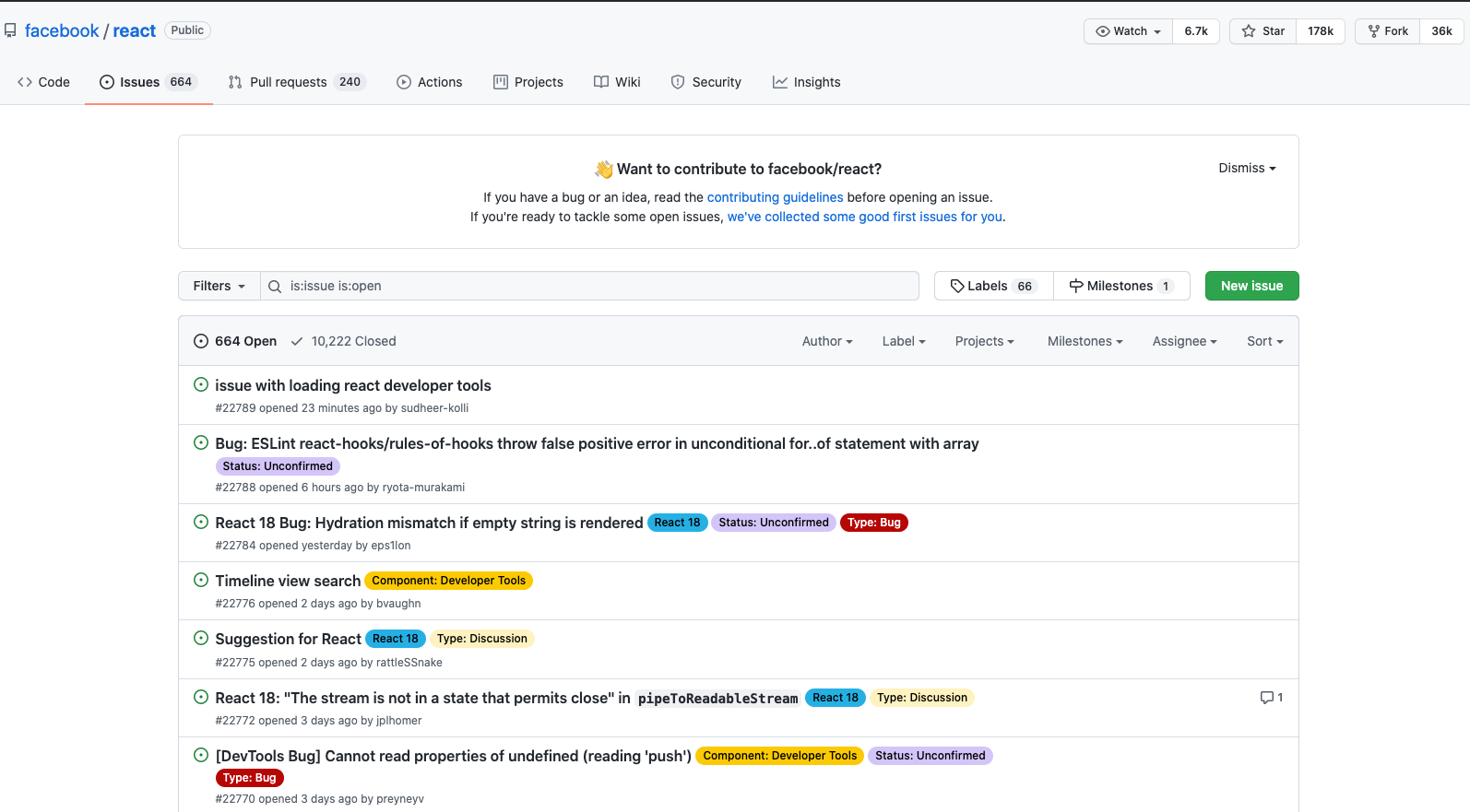Click the Fork icon button
The height and width of the screenshot is (812, 1470).
[x=1374, y=31]
